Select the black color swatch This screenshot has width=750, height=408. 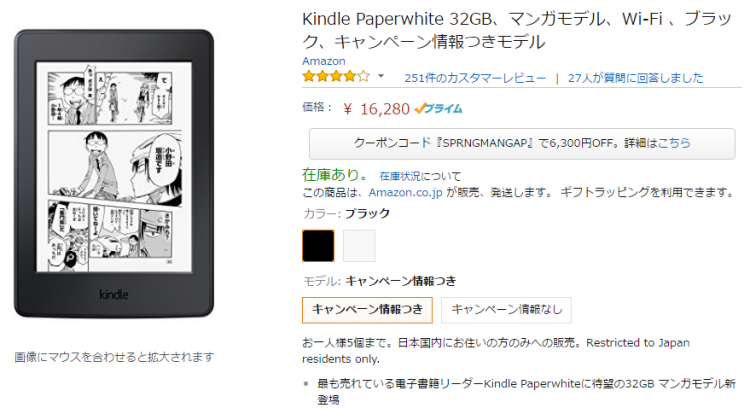pos(318,246)
